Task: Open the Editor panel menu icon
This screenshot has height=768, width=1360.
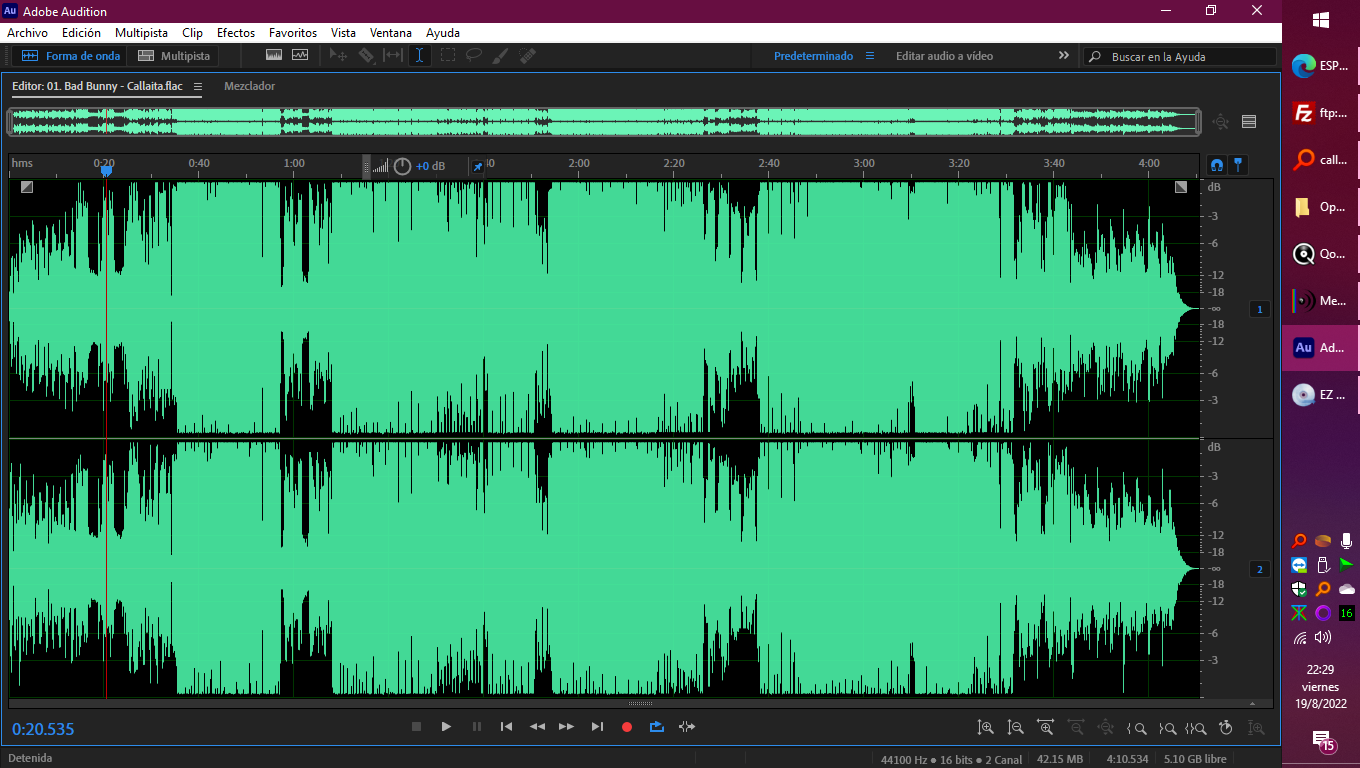Action: [x=198, y=86]
